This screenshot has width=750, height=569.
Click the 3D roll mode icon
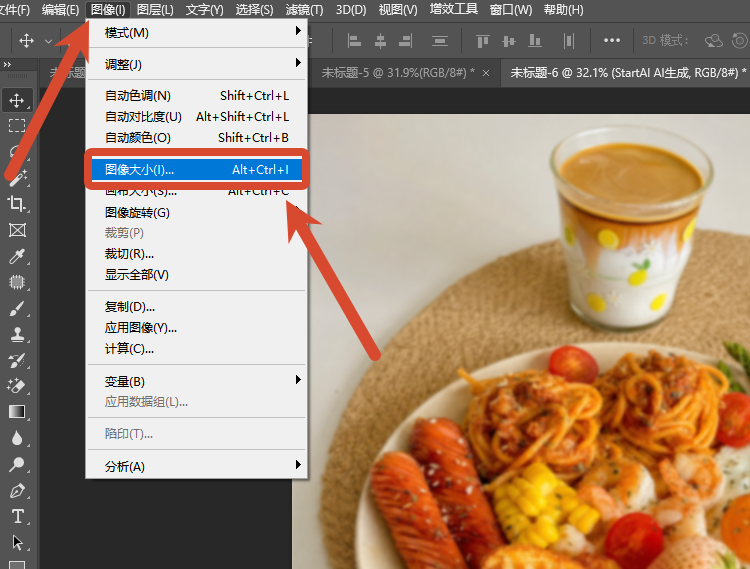click(740, 41)
